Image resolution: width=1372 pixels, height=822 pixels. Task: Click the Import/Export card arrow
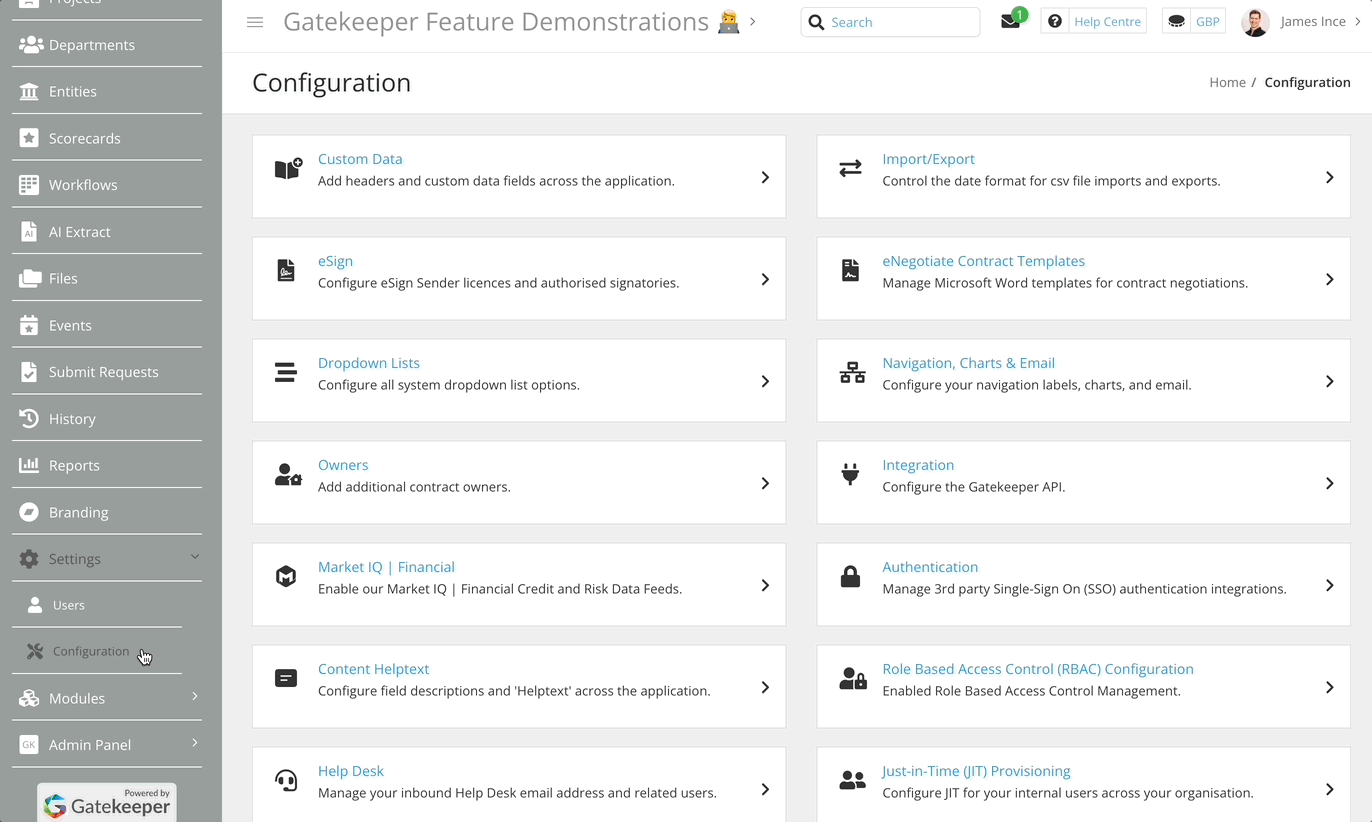1330,177
